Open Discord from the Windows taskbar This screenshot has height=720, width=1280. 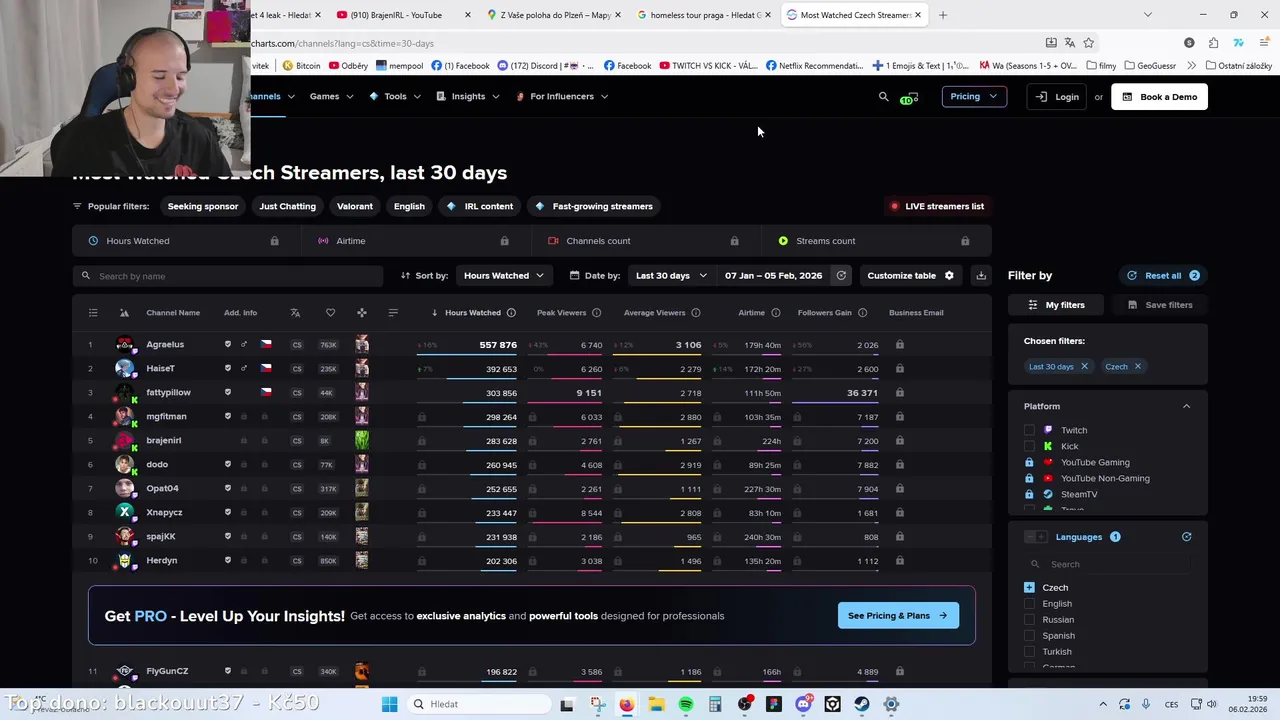point(803,704)
